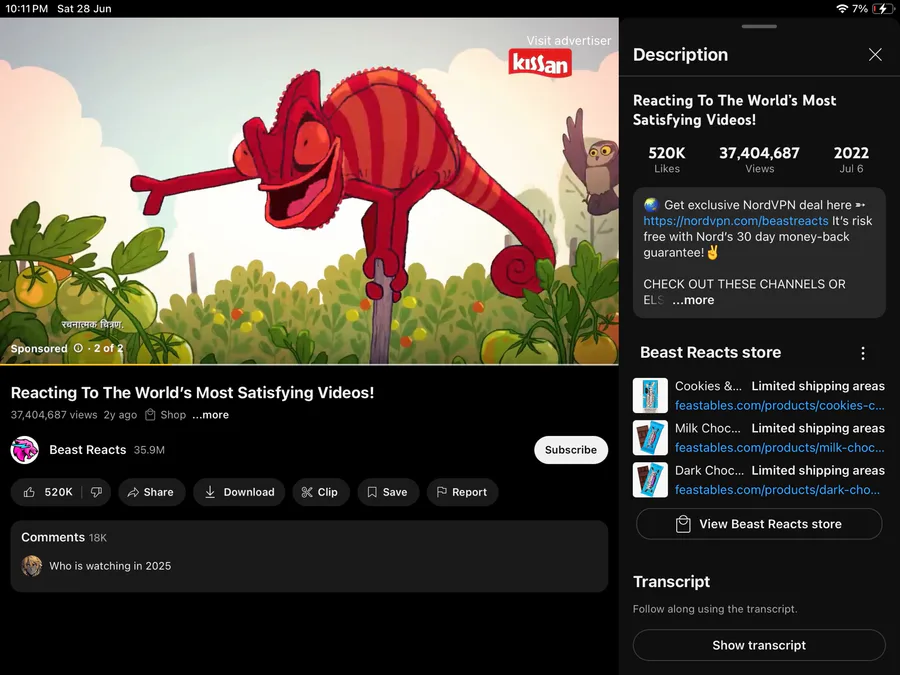View Beast Reacts store
The height and width of the screenshot is (675, 900).
(759, 524)
